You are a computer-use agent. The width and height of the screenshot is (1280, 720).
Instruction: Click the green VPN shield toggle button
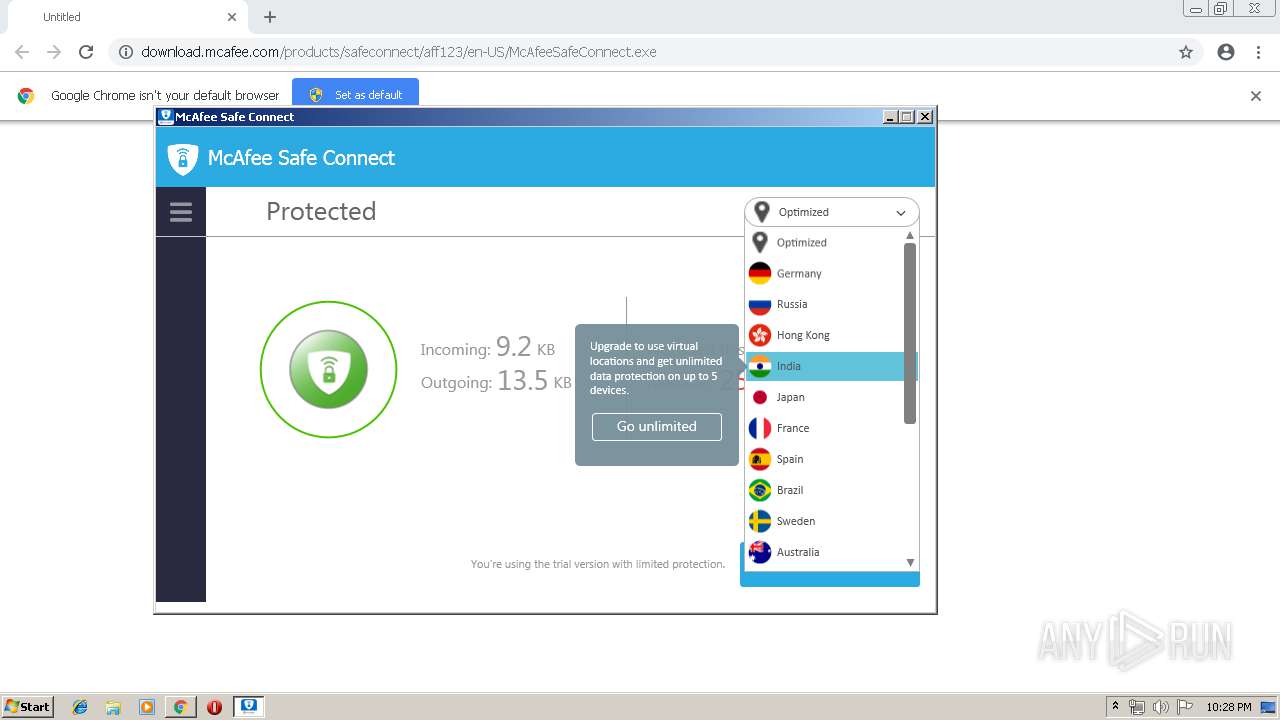(328, 369)
